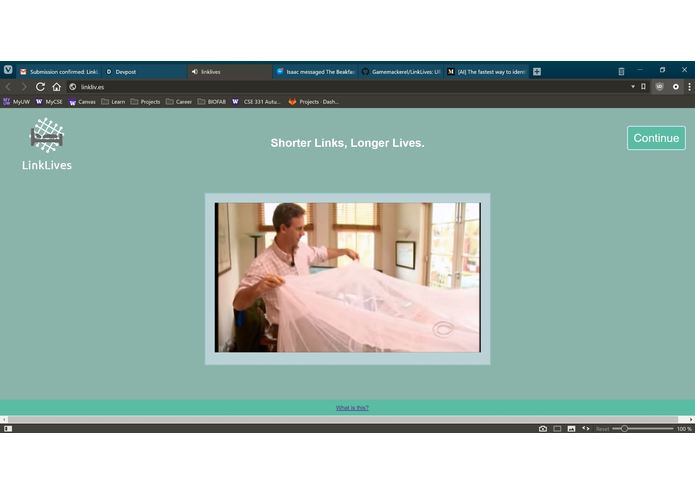Open Canvas bookmark
The width and height of the screenshot is (695, 494).
[x=82, y=102]
